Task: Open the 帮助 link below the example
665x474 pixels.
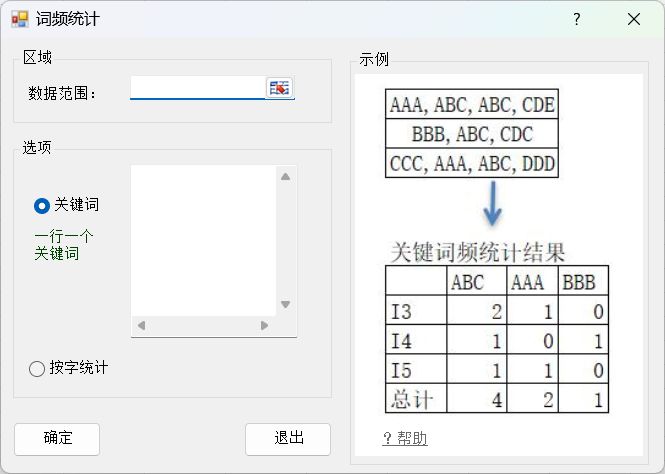Action: coord(405,438)
